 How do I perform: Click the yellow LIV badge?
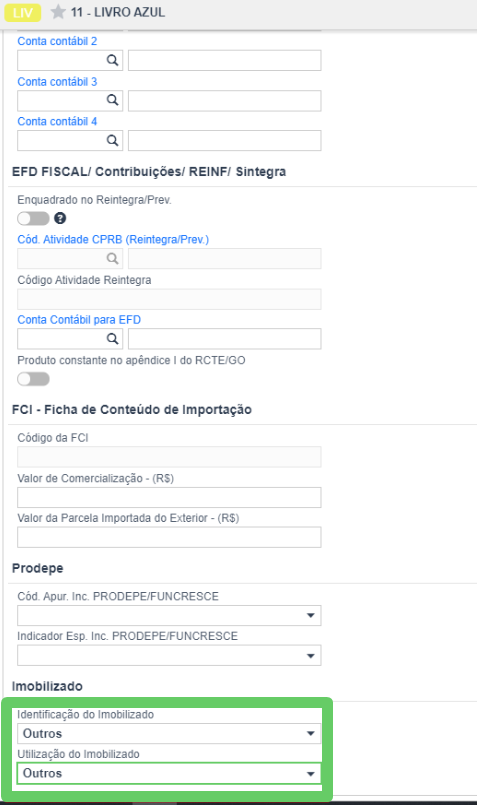(23, 12)
